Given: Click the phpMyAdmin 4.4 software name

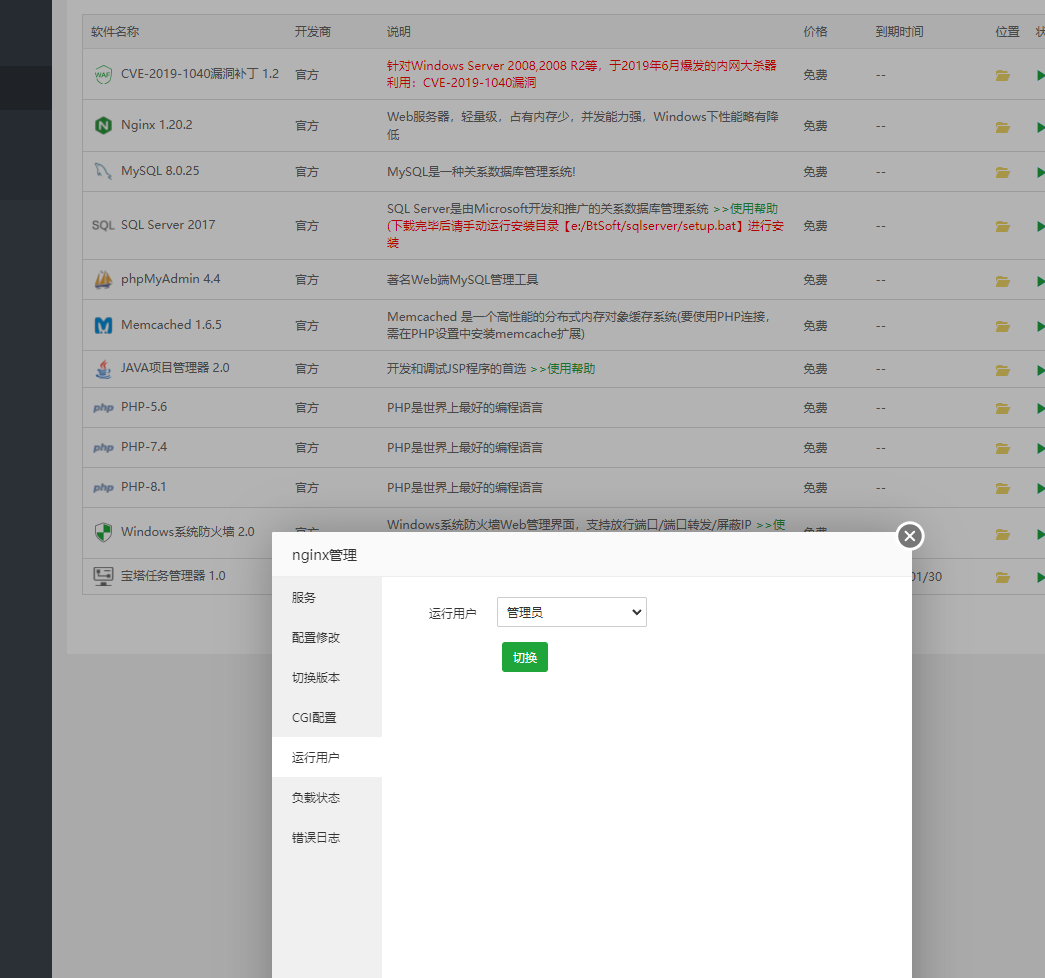Looking at the screenshot, I should 171,279.
